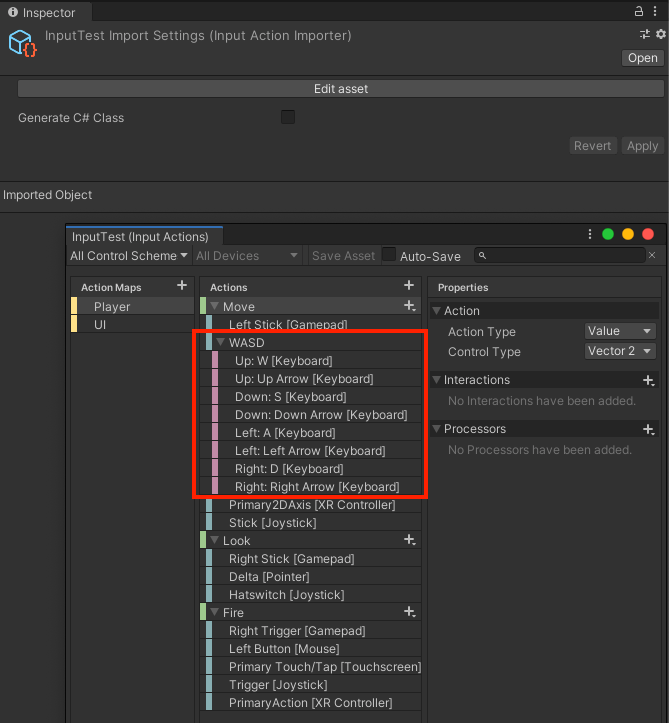
Task: Click the orange window button
Action: (x=628, y=234)
